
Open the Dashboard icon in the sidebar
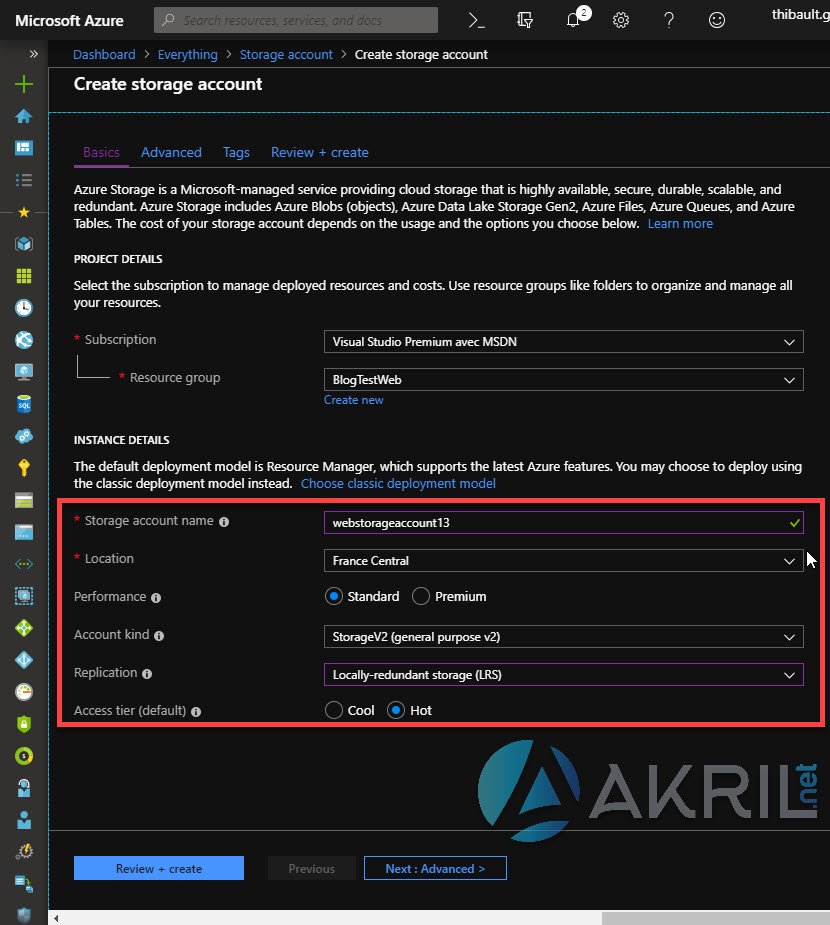[x=24, y=147]
